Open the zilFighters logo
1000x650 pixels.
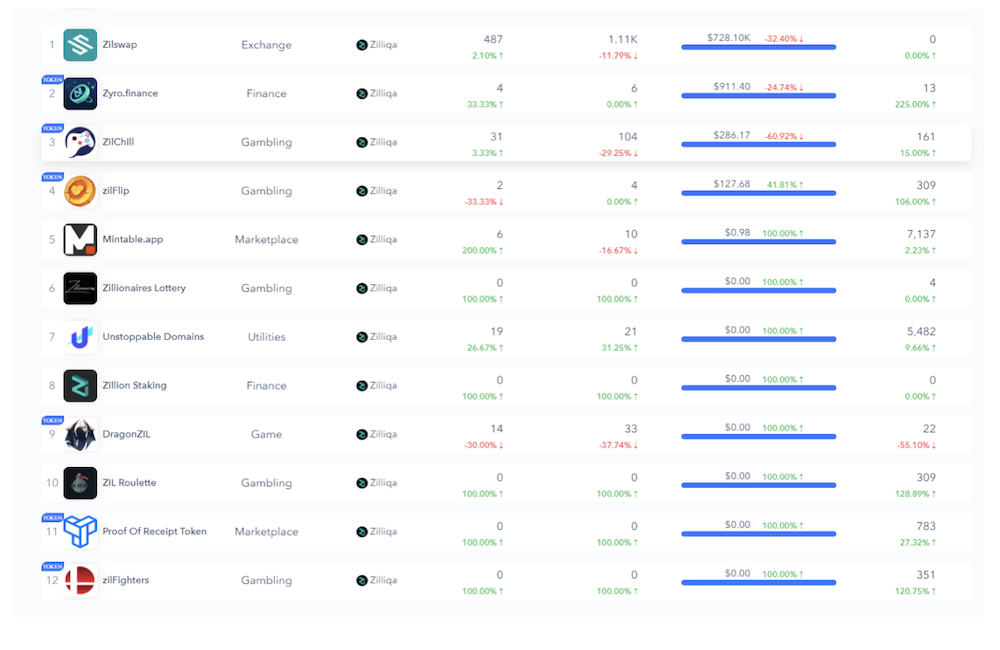(x=80, y=580)
